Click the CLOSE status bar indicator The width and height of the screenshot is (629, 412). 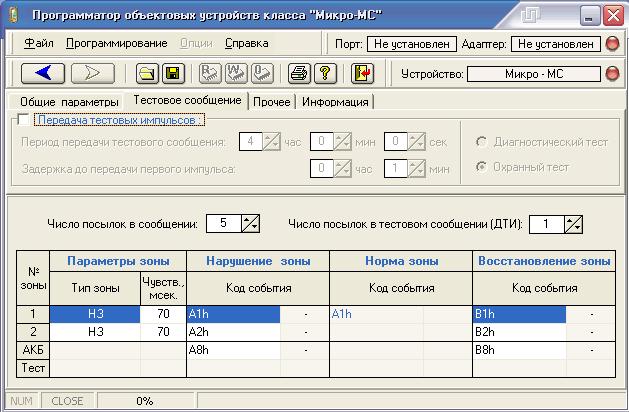pyautogui.click(x=67, y=401)
